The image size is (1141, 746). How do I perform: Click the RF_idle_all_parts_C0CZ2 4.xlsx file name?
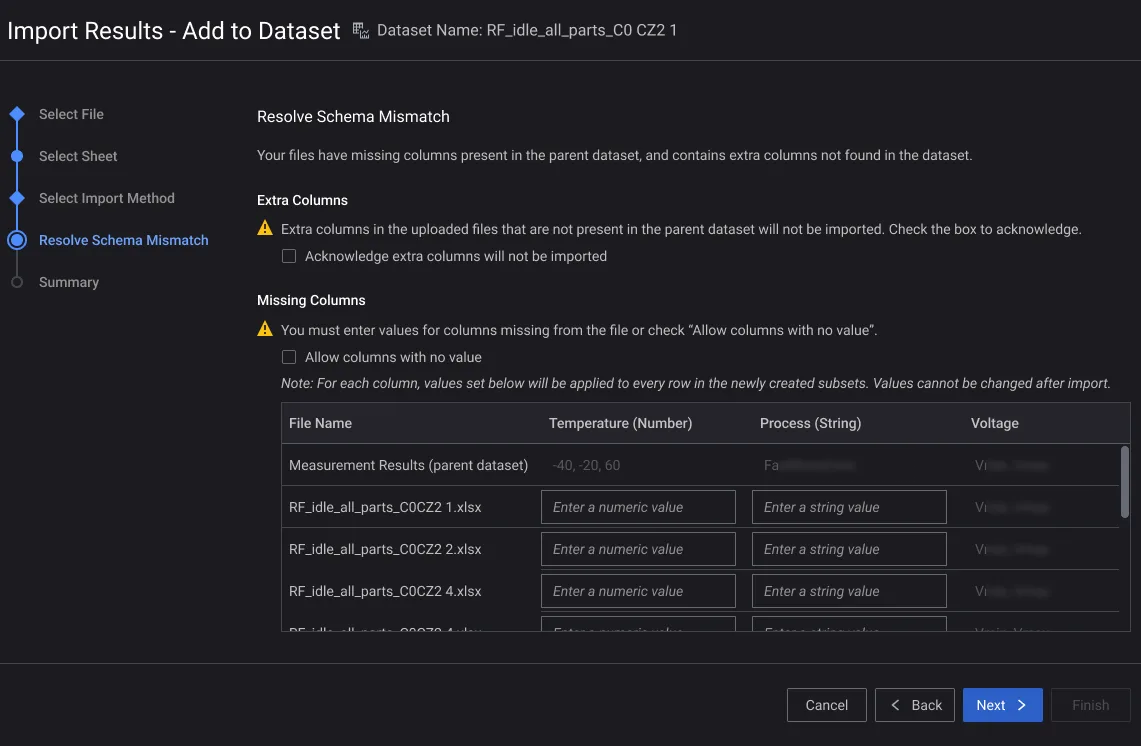(x=385, y=591)
